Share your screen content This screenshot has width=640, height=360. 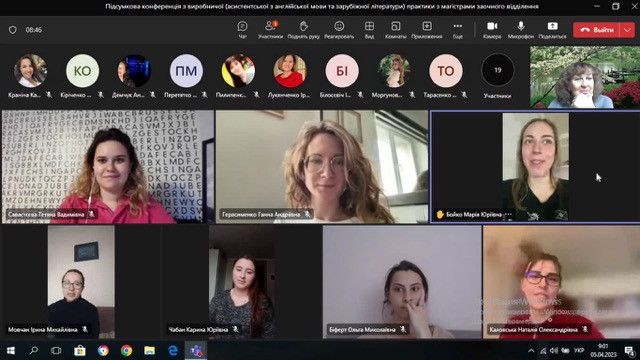pos(552,30)
